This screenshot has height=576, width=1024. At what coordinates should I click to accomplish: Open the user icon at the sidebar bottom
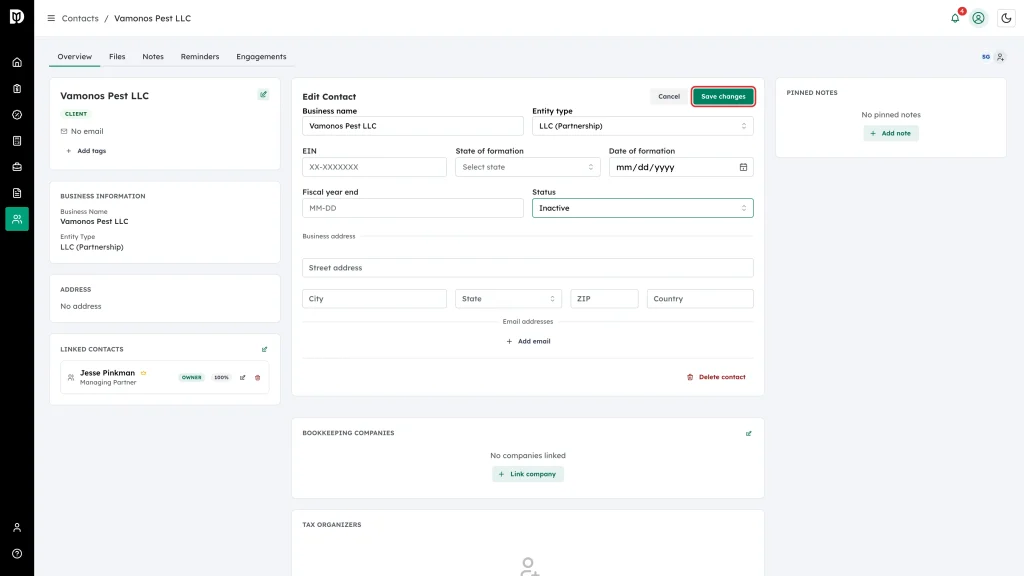click(17, 528)
